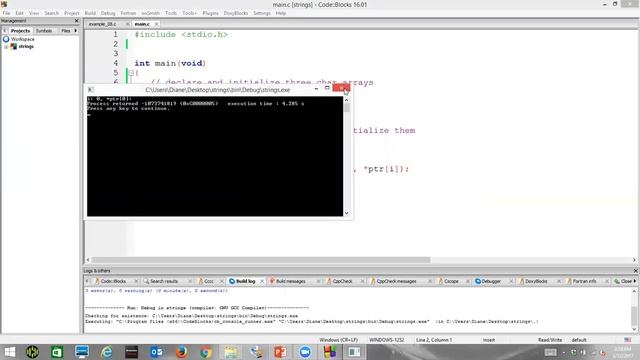Close the Logs & others panel
Viewport: 640px width, 360px height.
pos(635,271)
